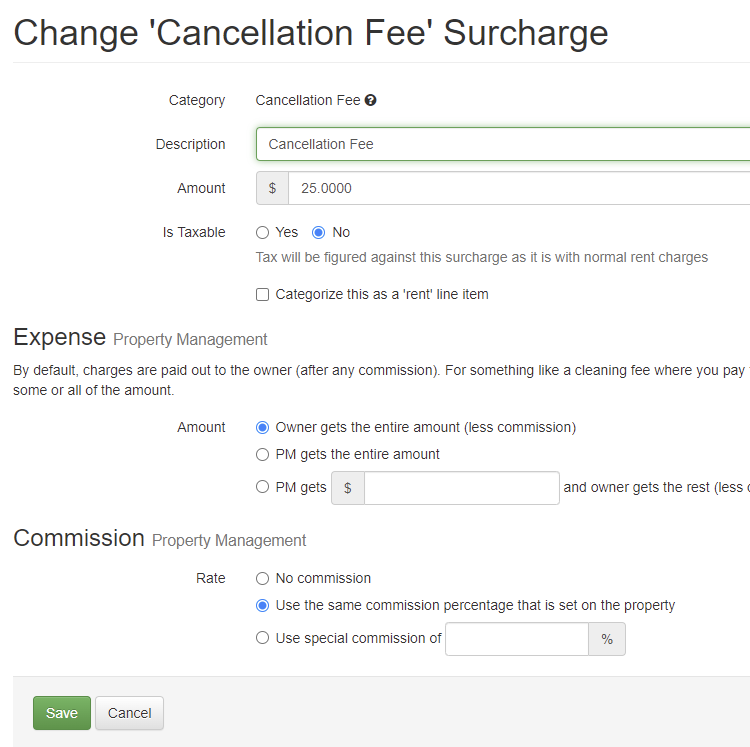Viewport: 750px width, 747px height.
Task: Click the PM gets dollar amount input
Action: (x=462, y=488)
